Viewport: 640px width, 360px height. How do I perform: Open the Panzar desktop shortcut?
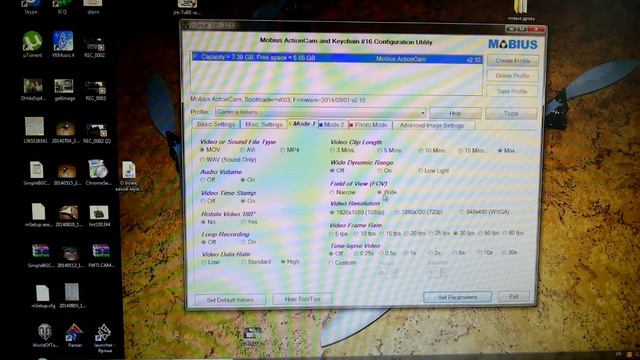[74, 336]
